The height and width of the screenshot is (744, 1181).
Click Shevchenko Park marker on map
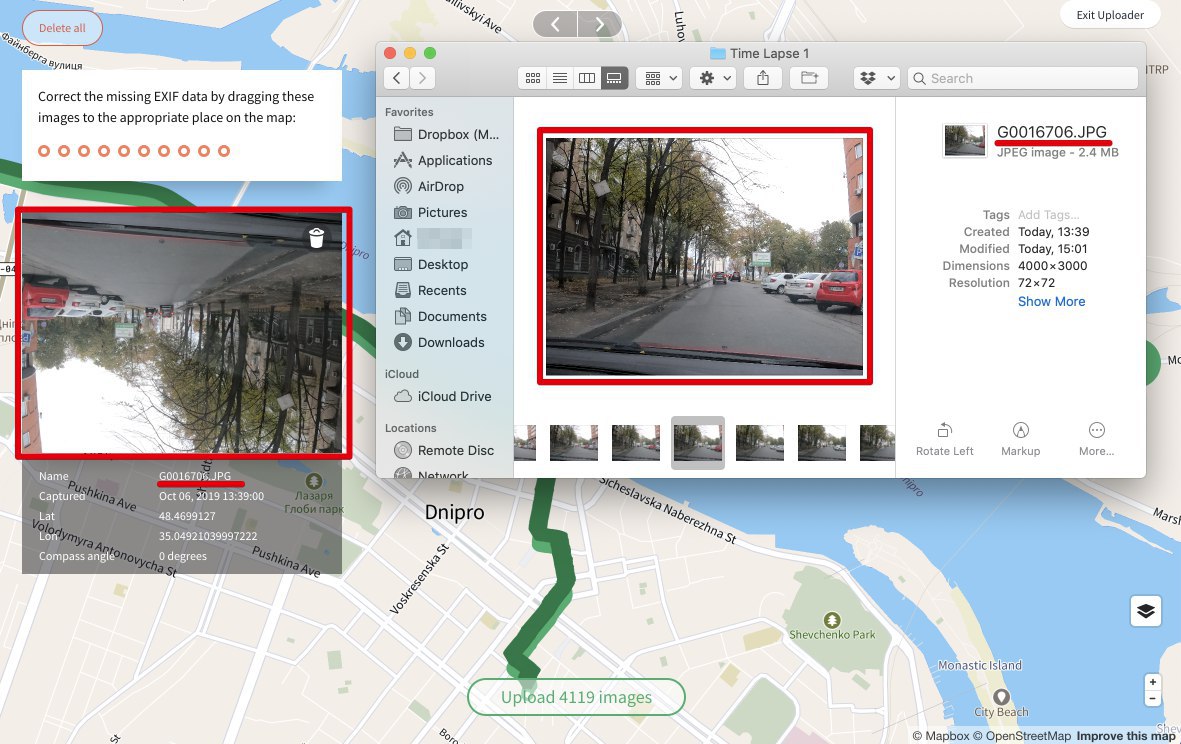click(832, 620)
